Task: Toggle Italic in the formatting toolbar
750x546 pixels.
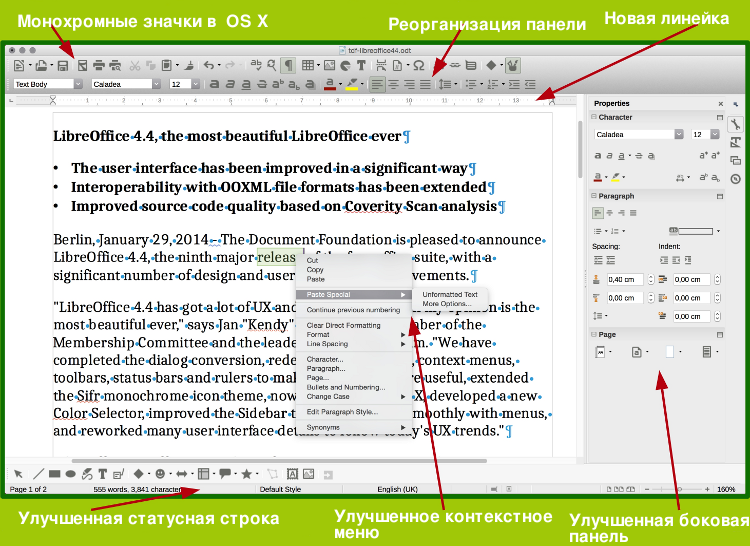Action: coord(230,84)
